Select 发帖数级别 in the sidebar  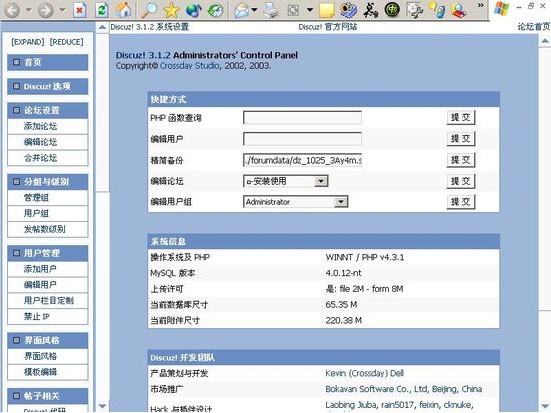(47, 229)
